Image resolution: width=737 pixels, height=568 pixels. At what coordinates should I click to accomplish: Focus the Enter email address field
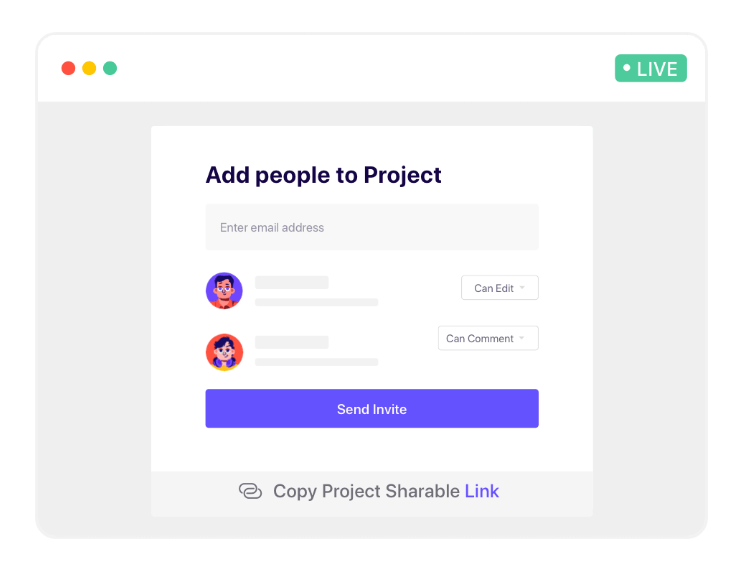[372, 227]
